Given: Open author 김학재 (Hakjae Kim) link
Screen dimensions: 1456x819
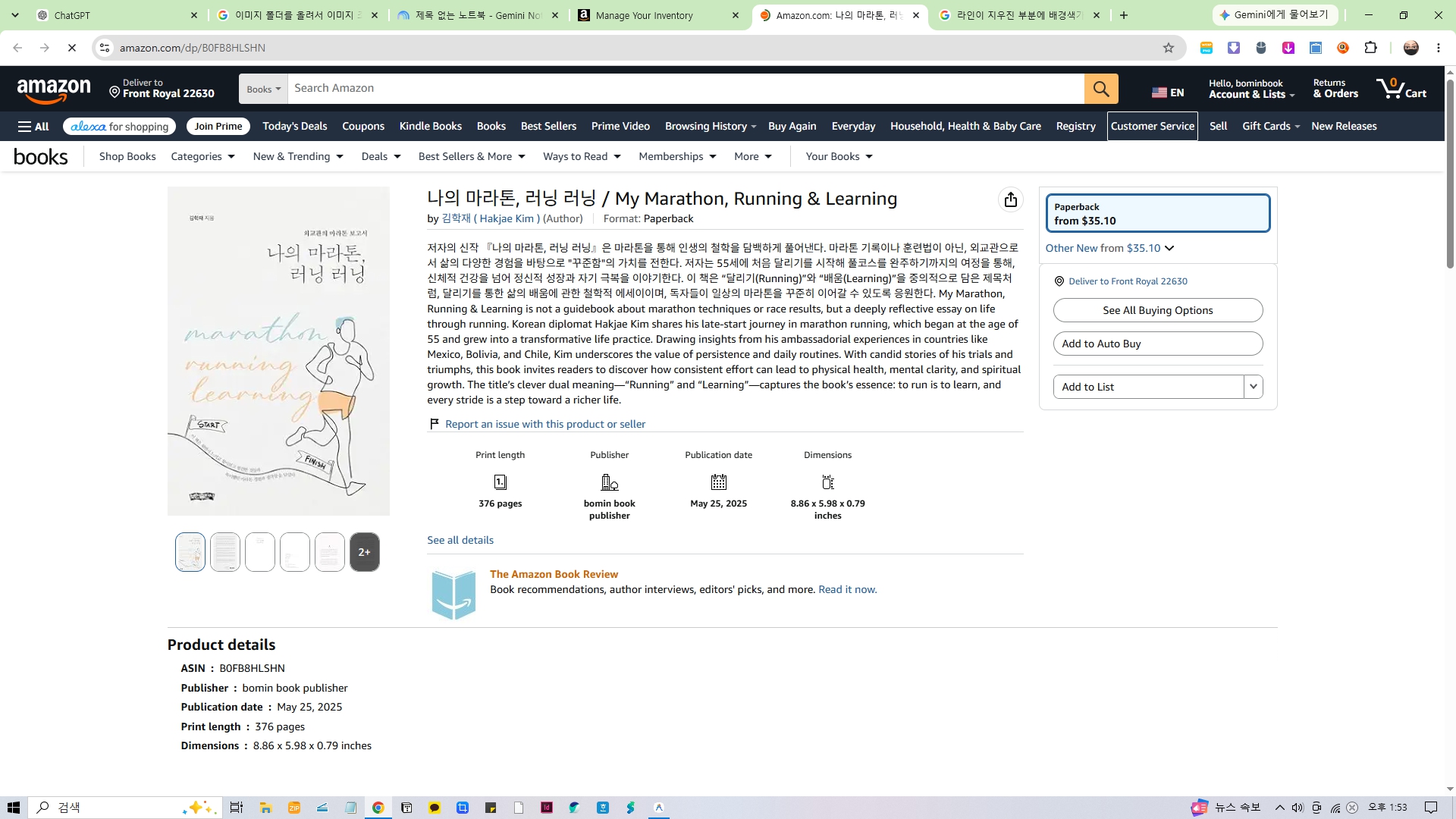Looking at the screenshot, I should pyautogui.click(x=491, y=218).
